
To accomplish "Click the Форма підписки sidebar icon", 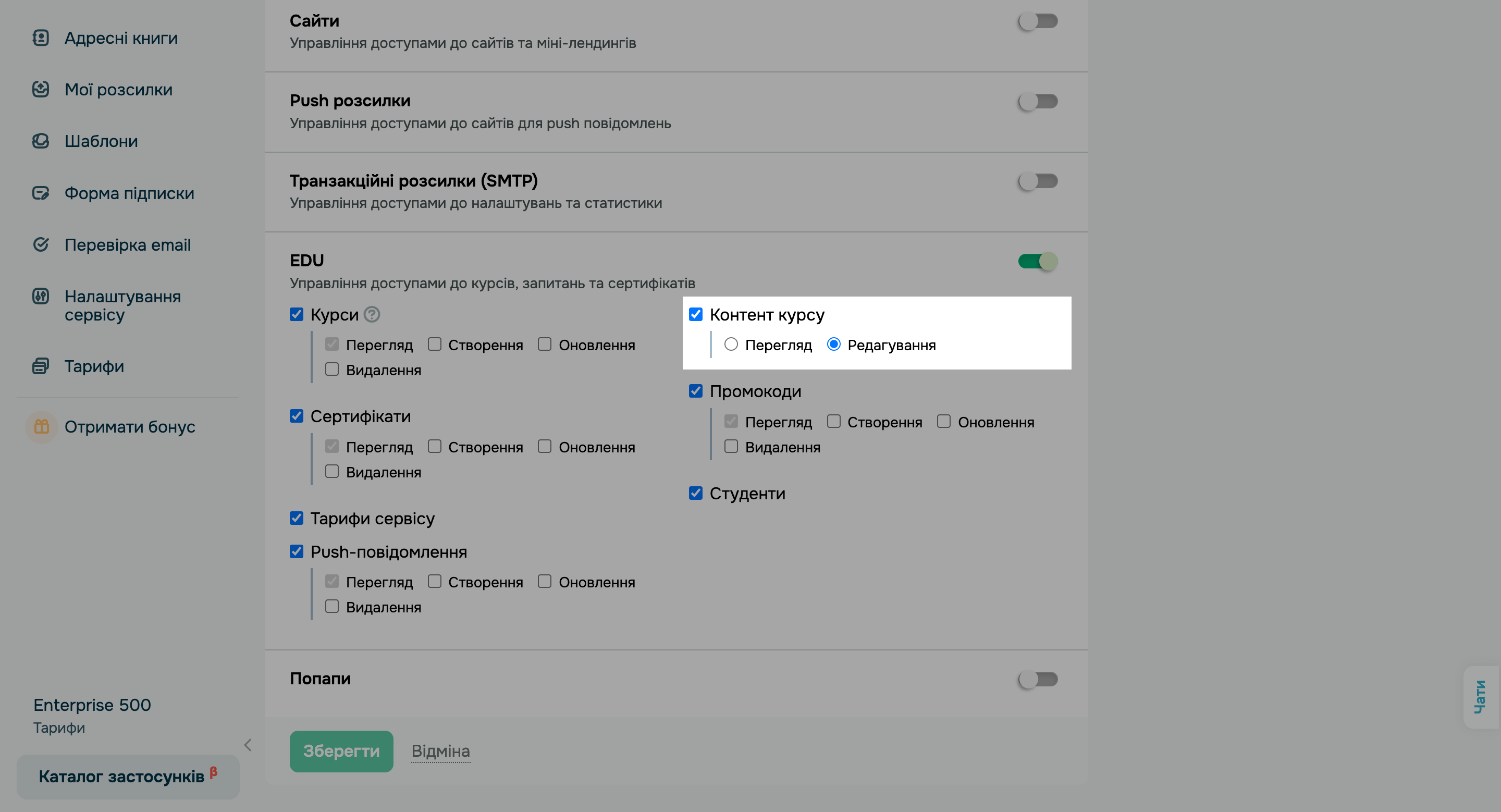I will pos(41,193).
